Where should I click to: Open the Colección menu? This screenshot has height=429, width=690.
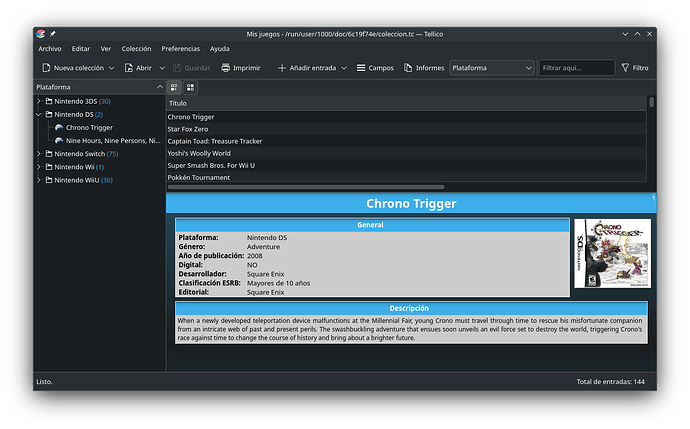coord(136,49)
